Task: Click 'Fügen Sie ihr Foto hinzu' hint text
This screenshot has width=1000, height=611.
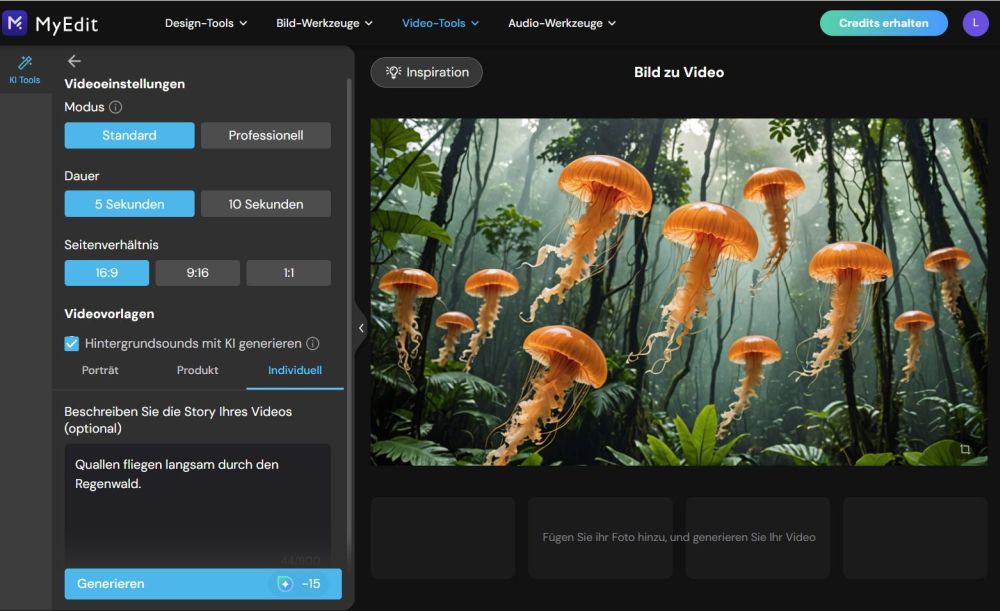Action: pos(679,538)
